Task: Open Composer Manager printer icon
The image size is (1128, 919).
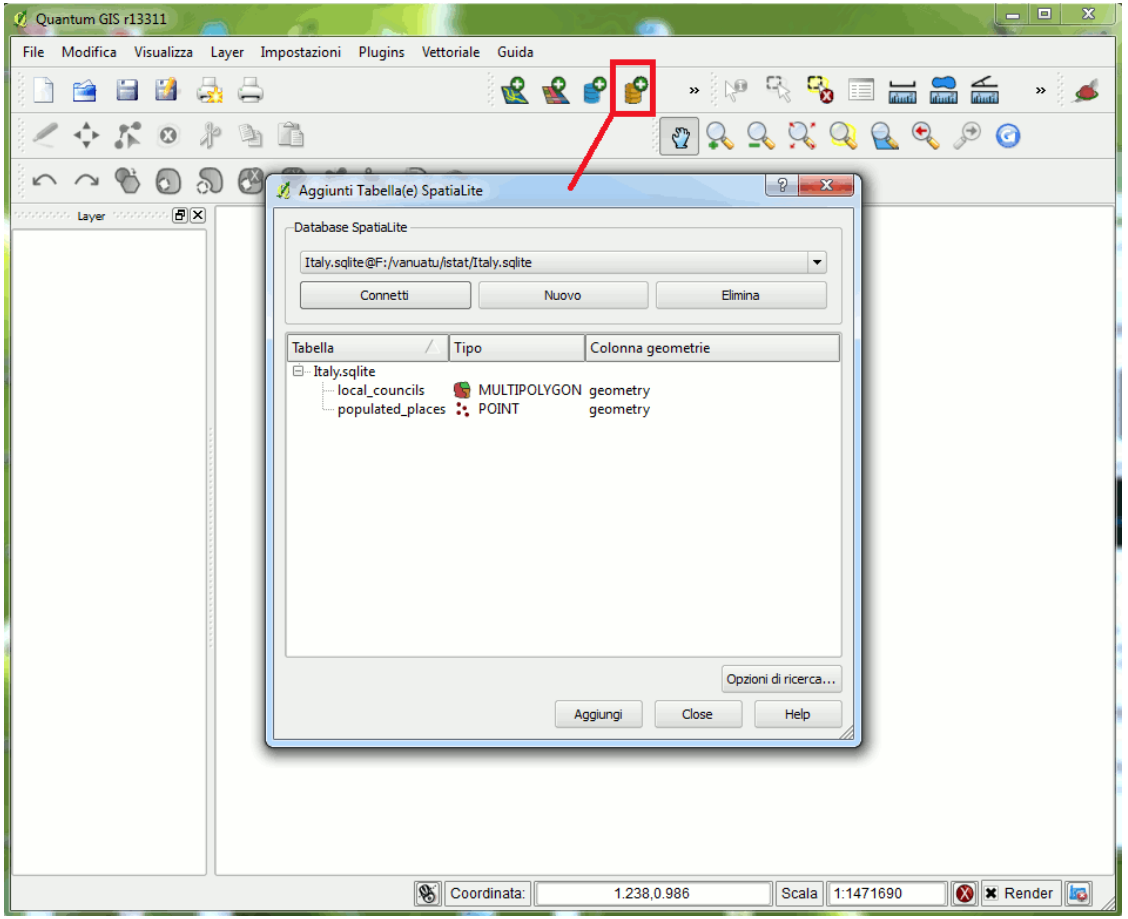Action: point(250,91)
